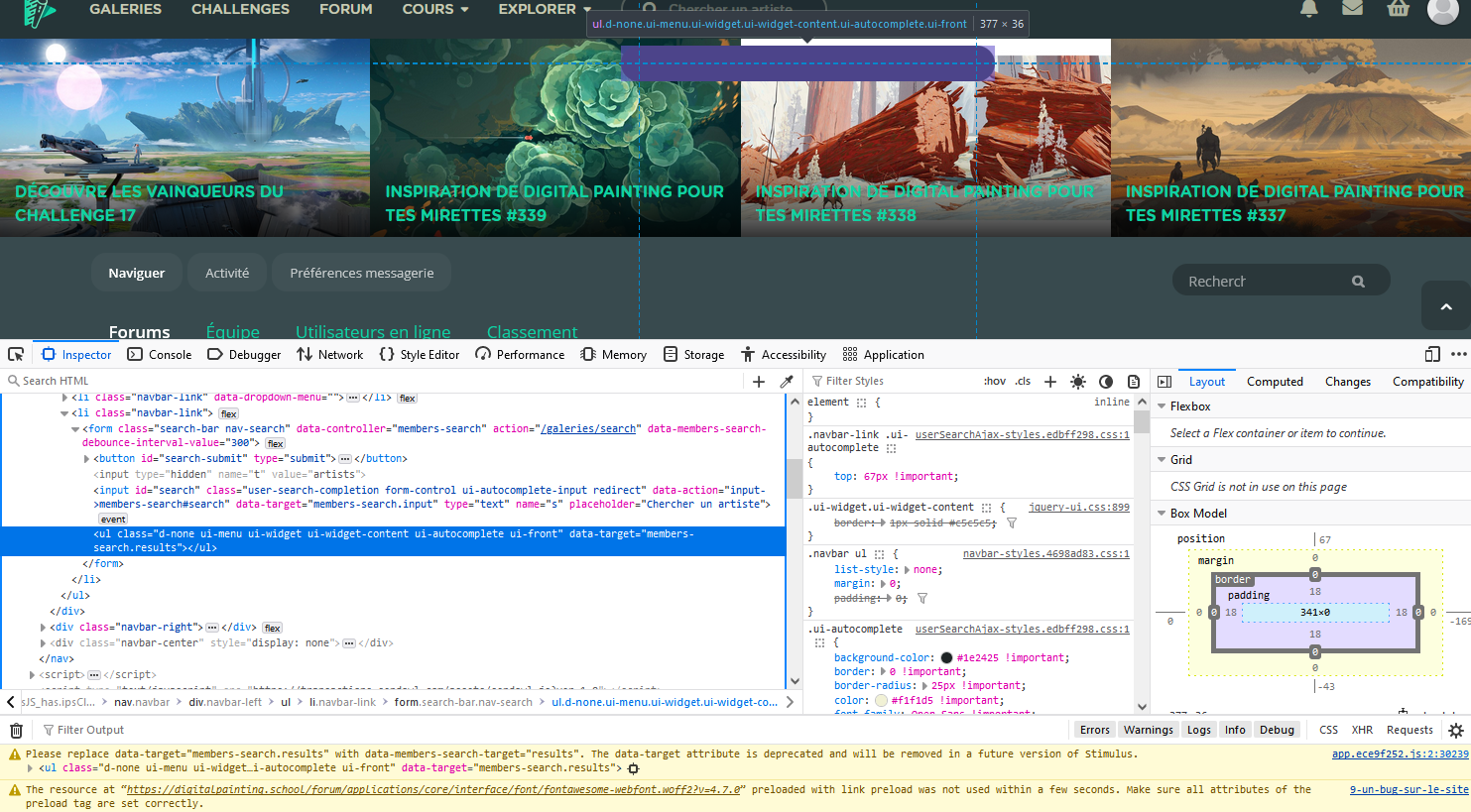Collapse the Box Model section
Image resolution: width=1471 pixels, height=812 pixels.
click(1162, 513)
